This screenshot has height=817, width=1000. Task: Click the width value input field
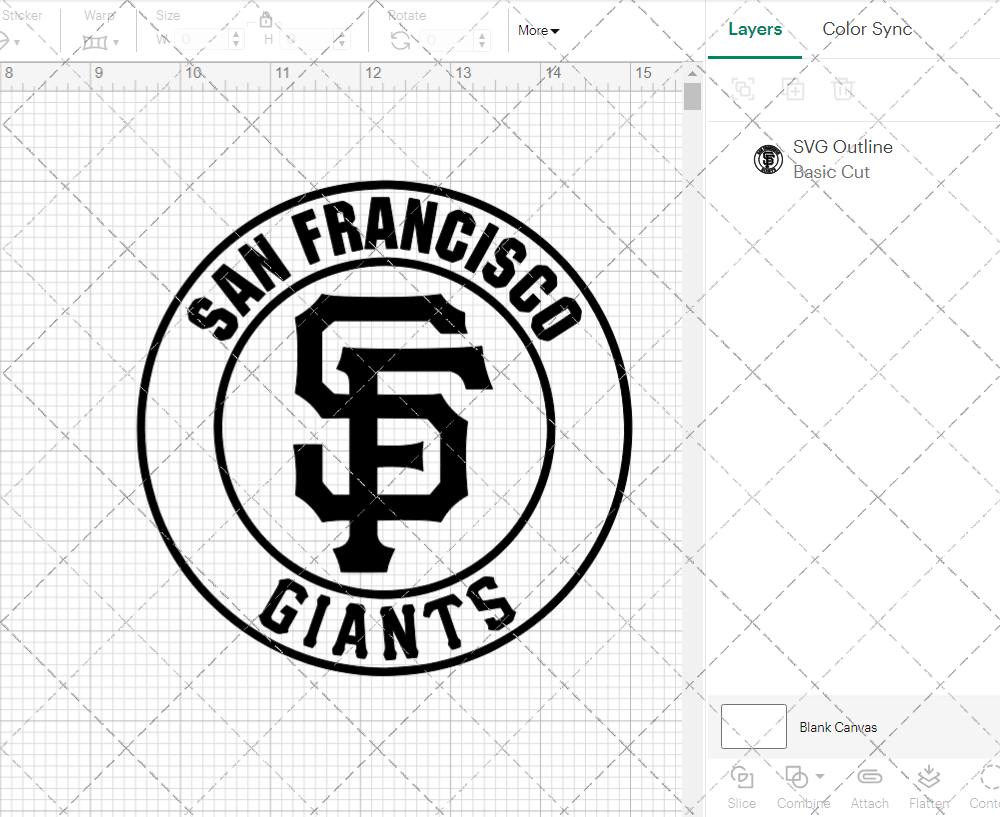pos(205,41)
